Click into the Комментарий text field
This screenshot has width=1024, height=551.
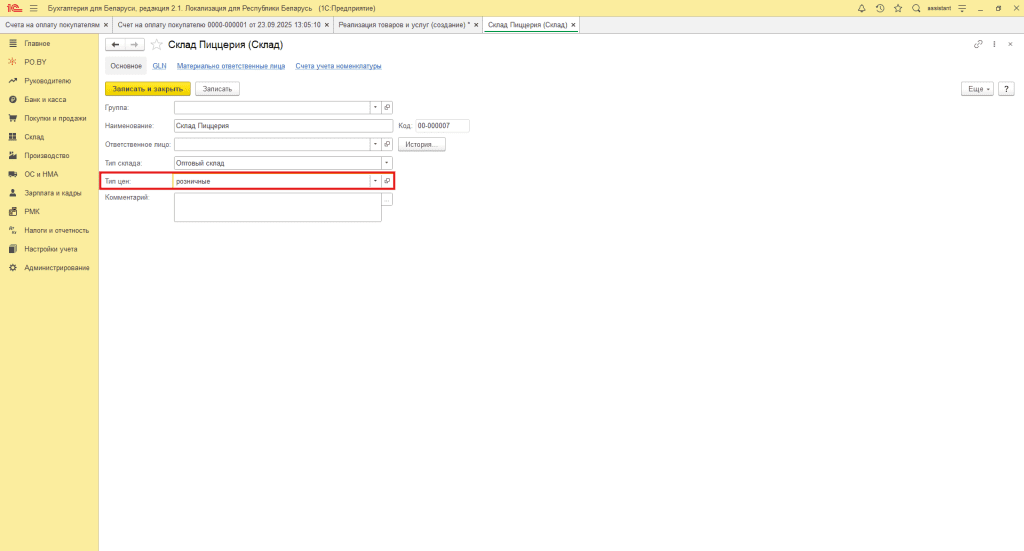277,207
